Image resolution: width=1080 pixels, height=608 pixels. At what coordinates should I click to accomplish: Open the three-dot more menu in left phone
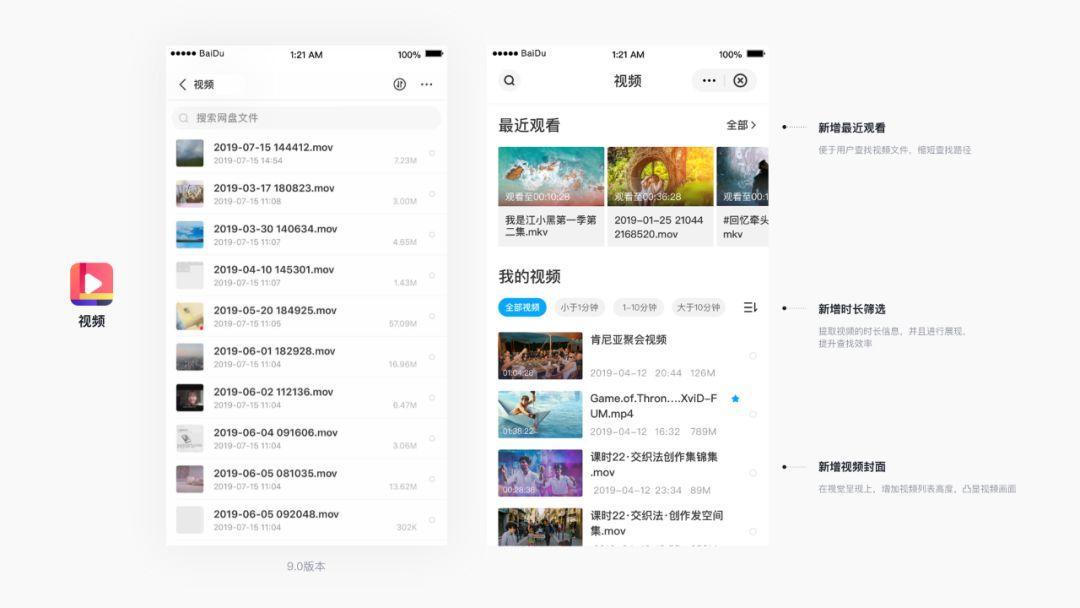[x=427, y=85]
